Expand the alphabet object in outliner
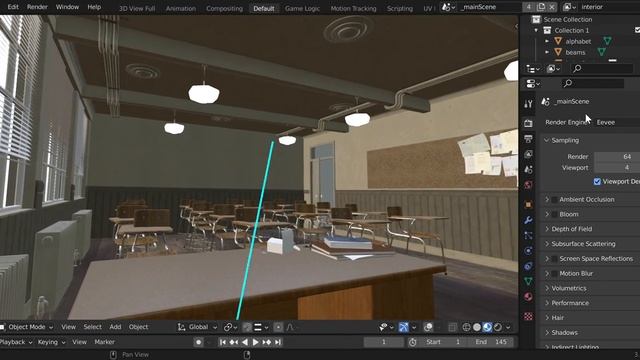The height and width of the screenshot is (360, 640). (547, 41)
